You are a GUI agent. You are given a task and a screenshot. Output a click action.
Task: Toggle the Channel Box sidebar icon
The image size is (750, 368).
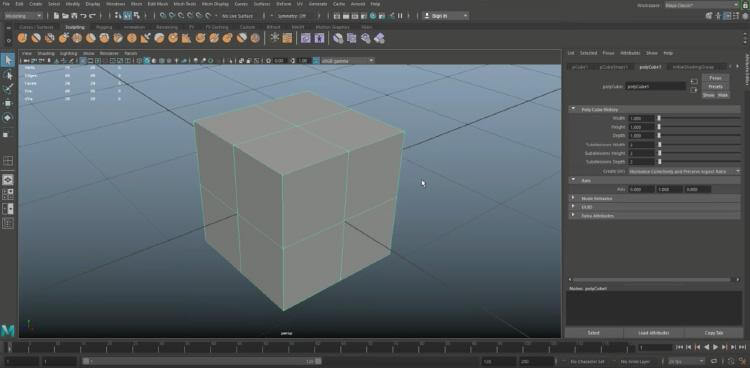coord(745,16)
